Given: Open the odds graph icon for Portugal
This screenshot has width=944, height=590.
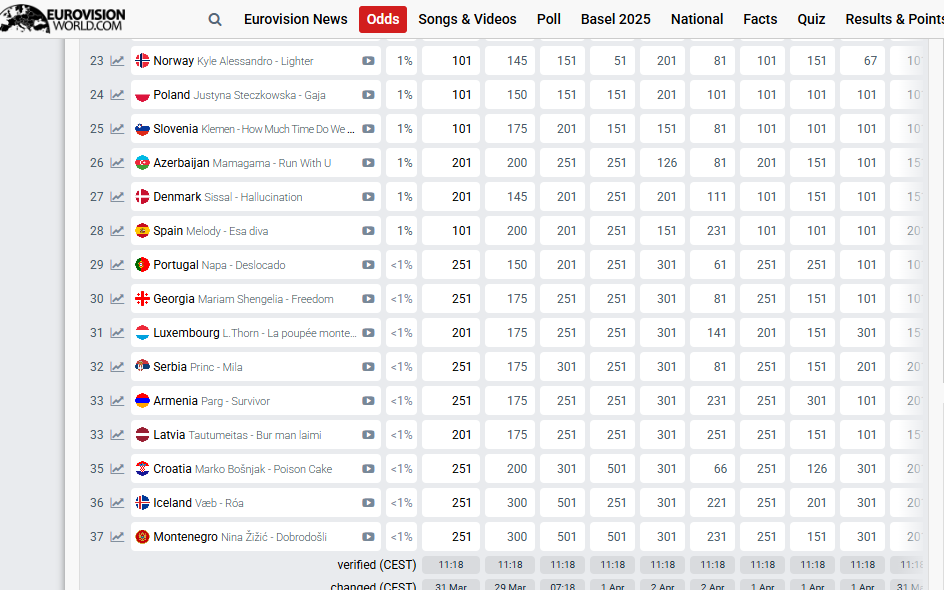Looking at the screenshot, I should coord(117,265).
